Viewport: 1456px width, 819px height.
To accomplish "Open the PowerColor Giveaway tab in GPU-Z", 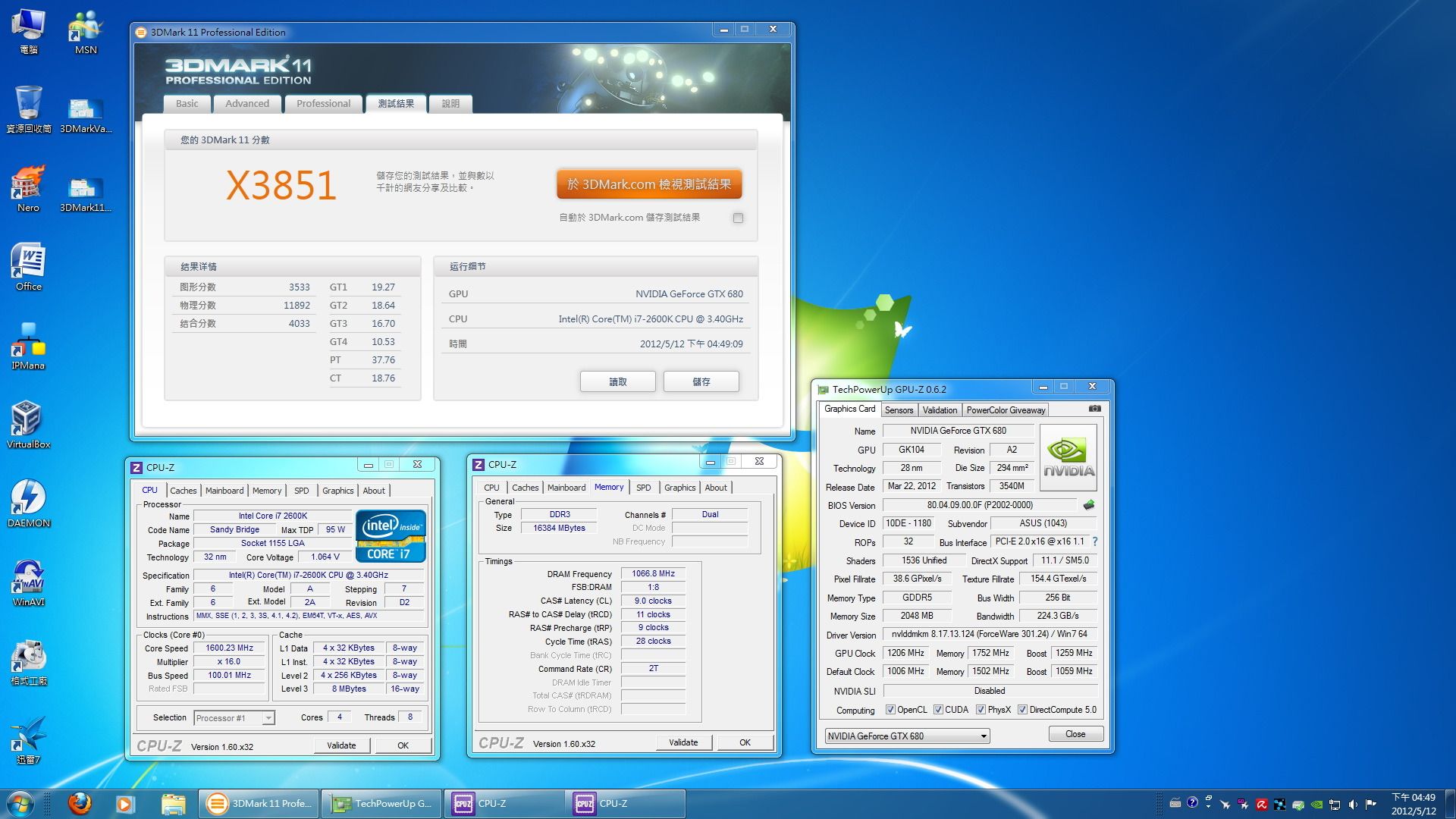I will coord(1006,410).
